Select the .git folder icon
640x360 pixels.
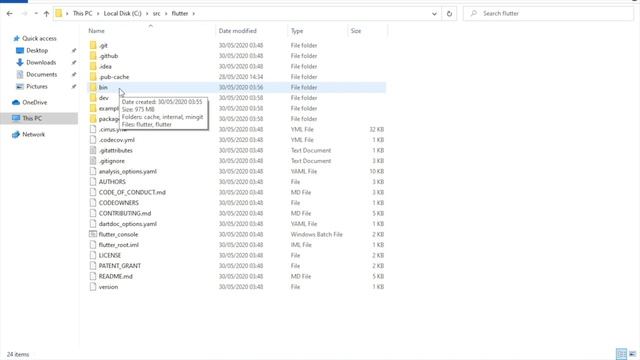point(93,45)
